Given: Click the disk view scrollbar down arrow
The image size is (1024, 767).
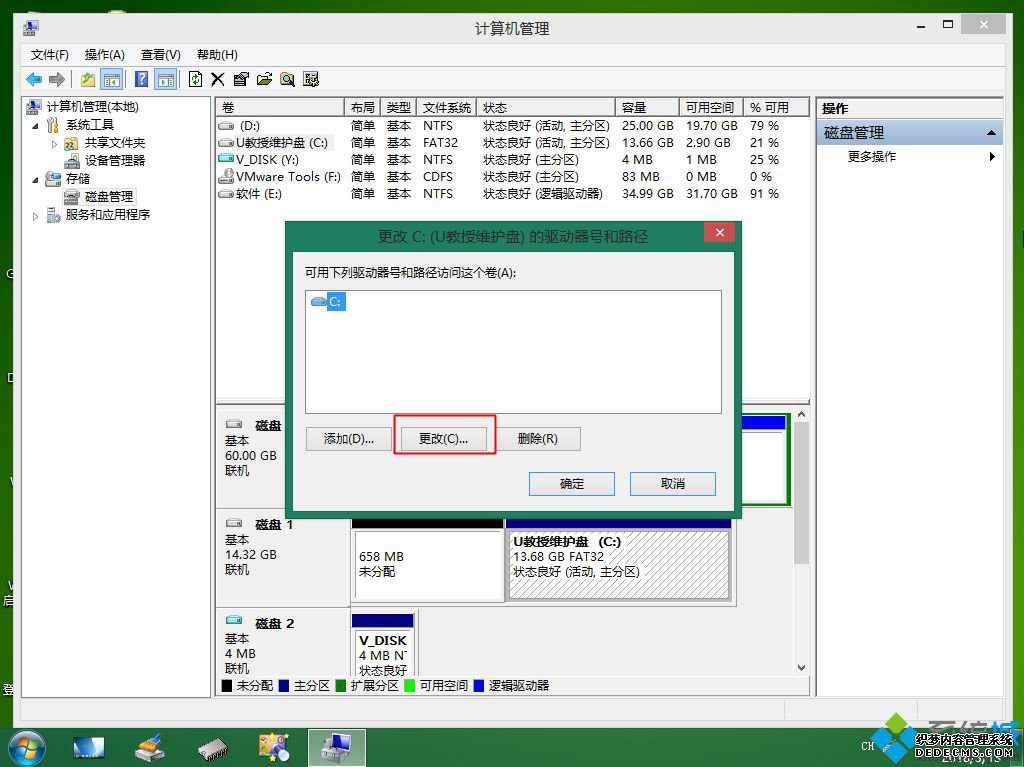Looking at the screenshot, I should click(801, 668).
